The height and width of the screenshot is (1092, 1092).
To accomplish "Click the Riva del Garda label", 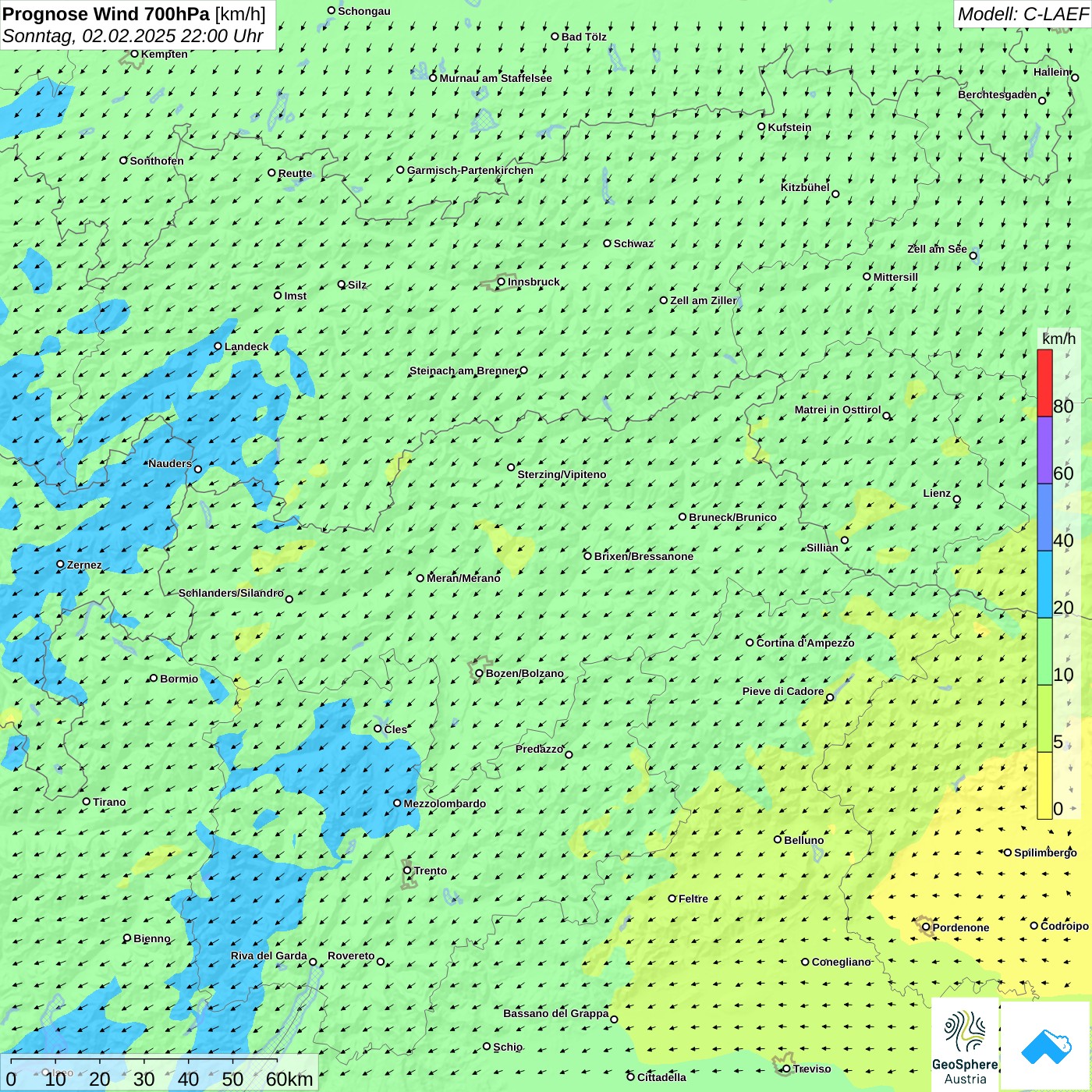I will pyautogui.click(x=269, y=955).
